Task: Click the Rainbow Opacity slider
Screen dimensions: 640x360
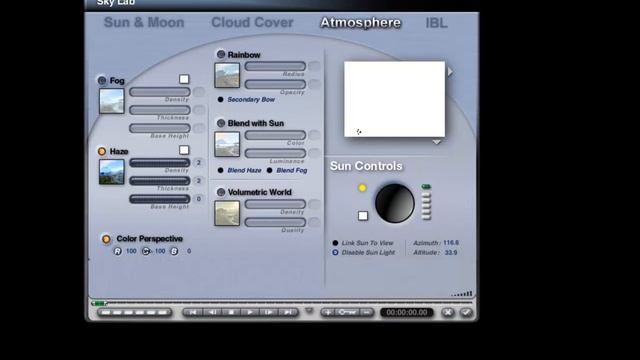Action: (275, 84)
